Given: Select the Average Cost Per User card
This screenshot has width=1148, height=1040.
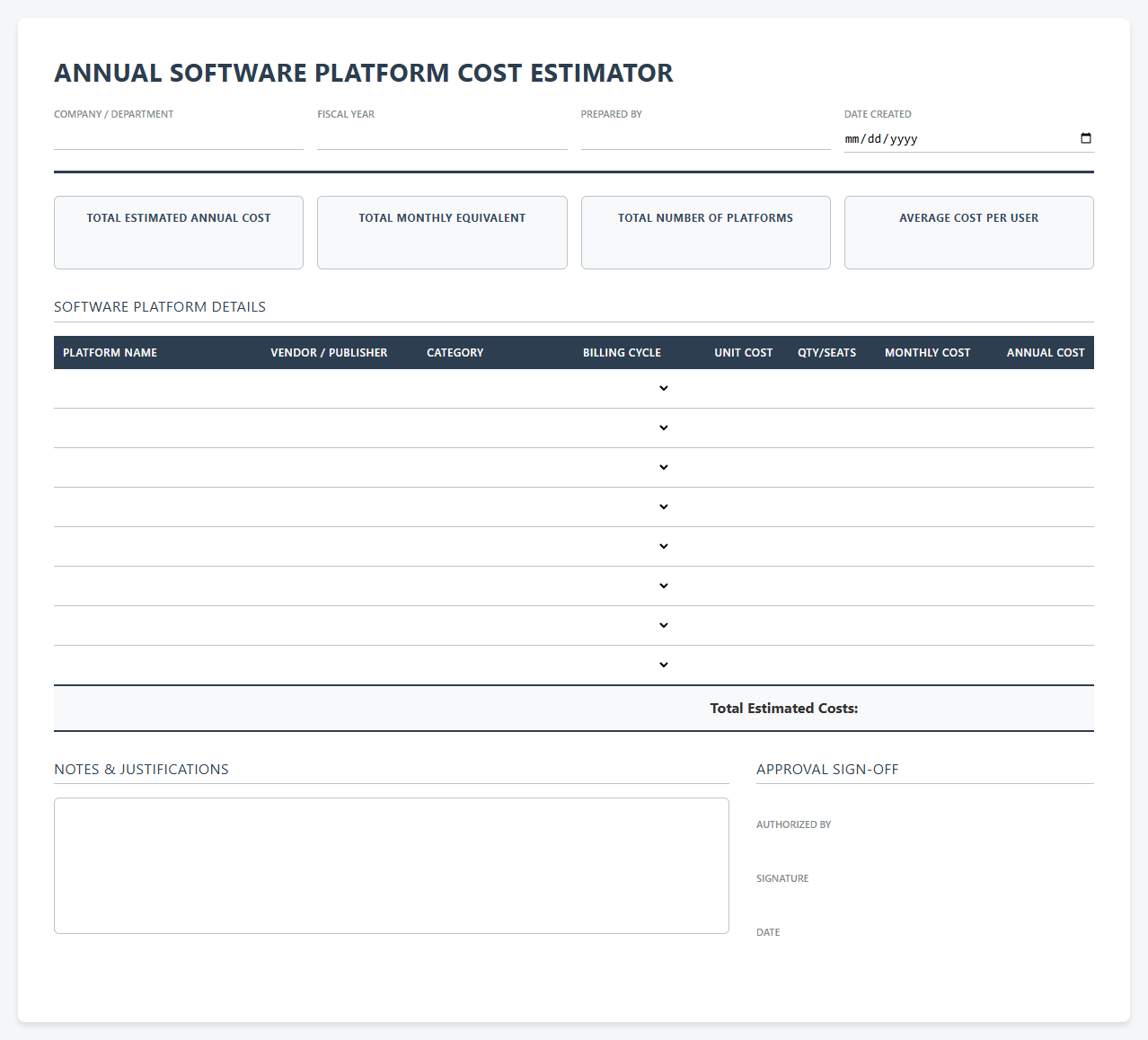Looking at the screenshot, I should click(969, 233).
